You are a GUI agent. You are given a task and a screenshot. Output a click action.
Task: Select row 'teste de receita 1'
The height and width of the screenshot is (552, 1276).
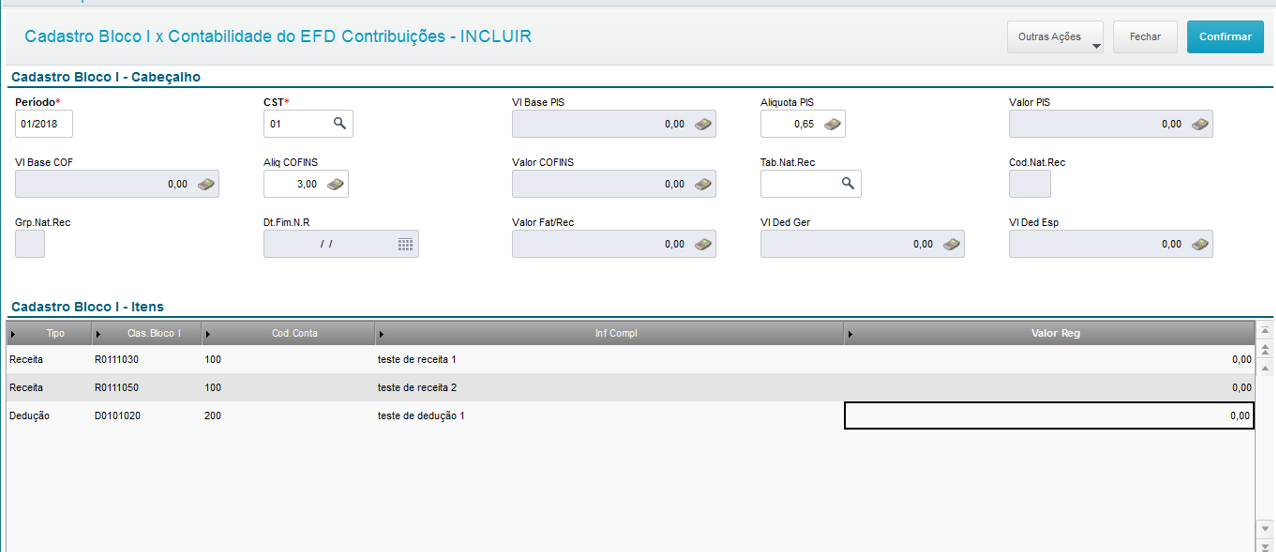tap(630, 359)
